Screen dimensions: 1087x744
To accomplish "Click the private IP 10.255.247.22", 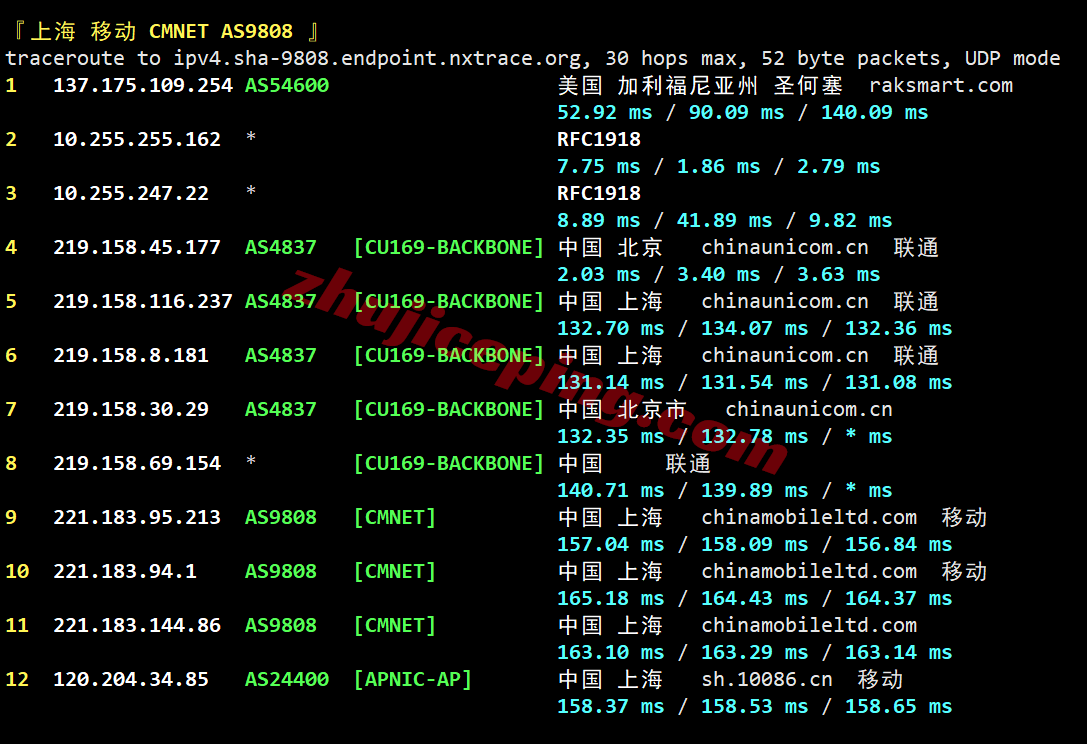I will (131, 194).
